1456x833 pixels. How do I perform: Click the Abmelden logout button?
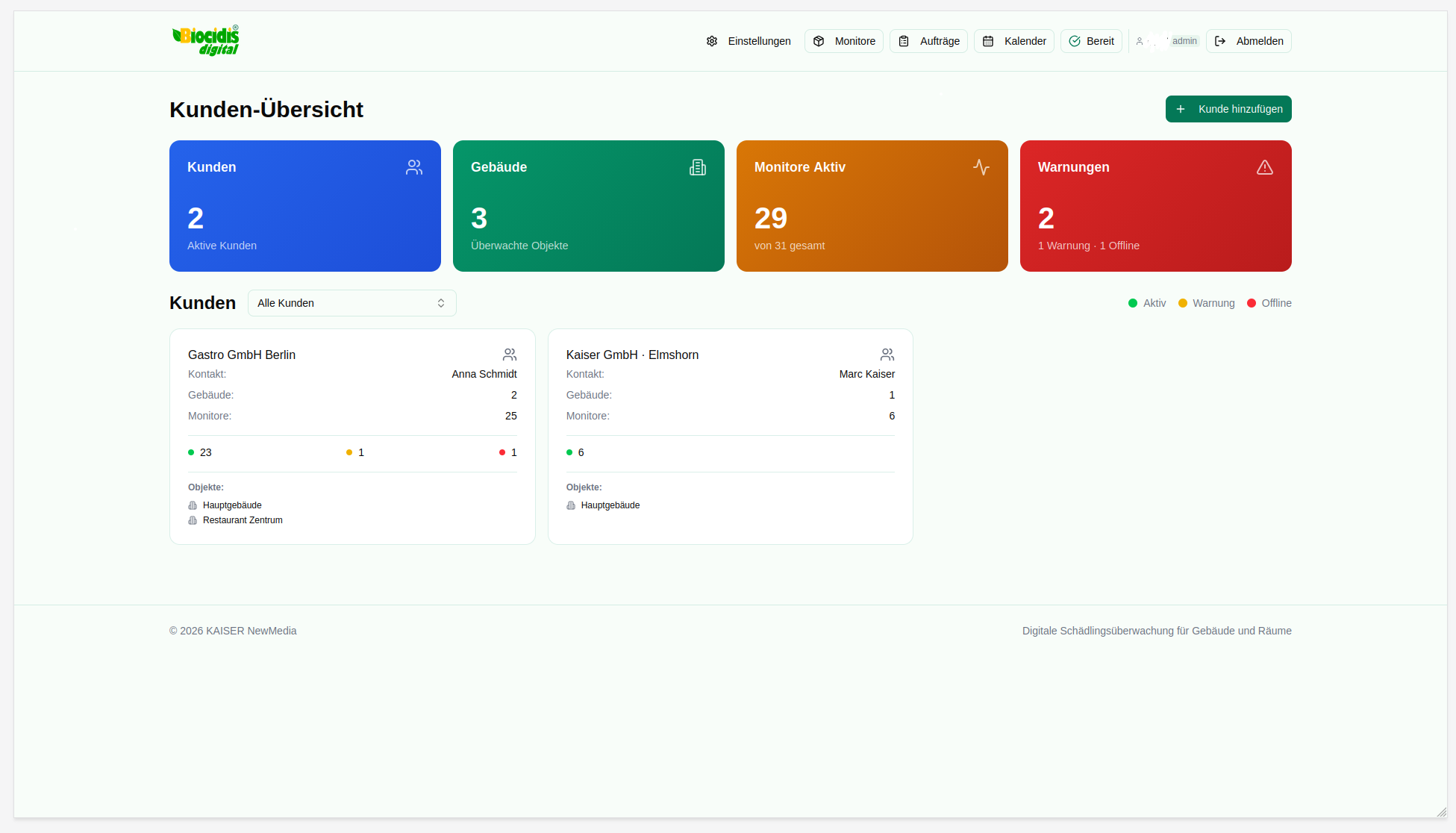tap(1249, 41)
